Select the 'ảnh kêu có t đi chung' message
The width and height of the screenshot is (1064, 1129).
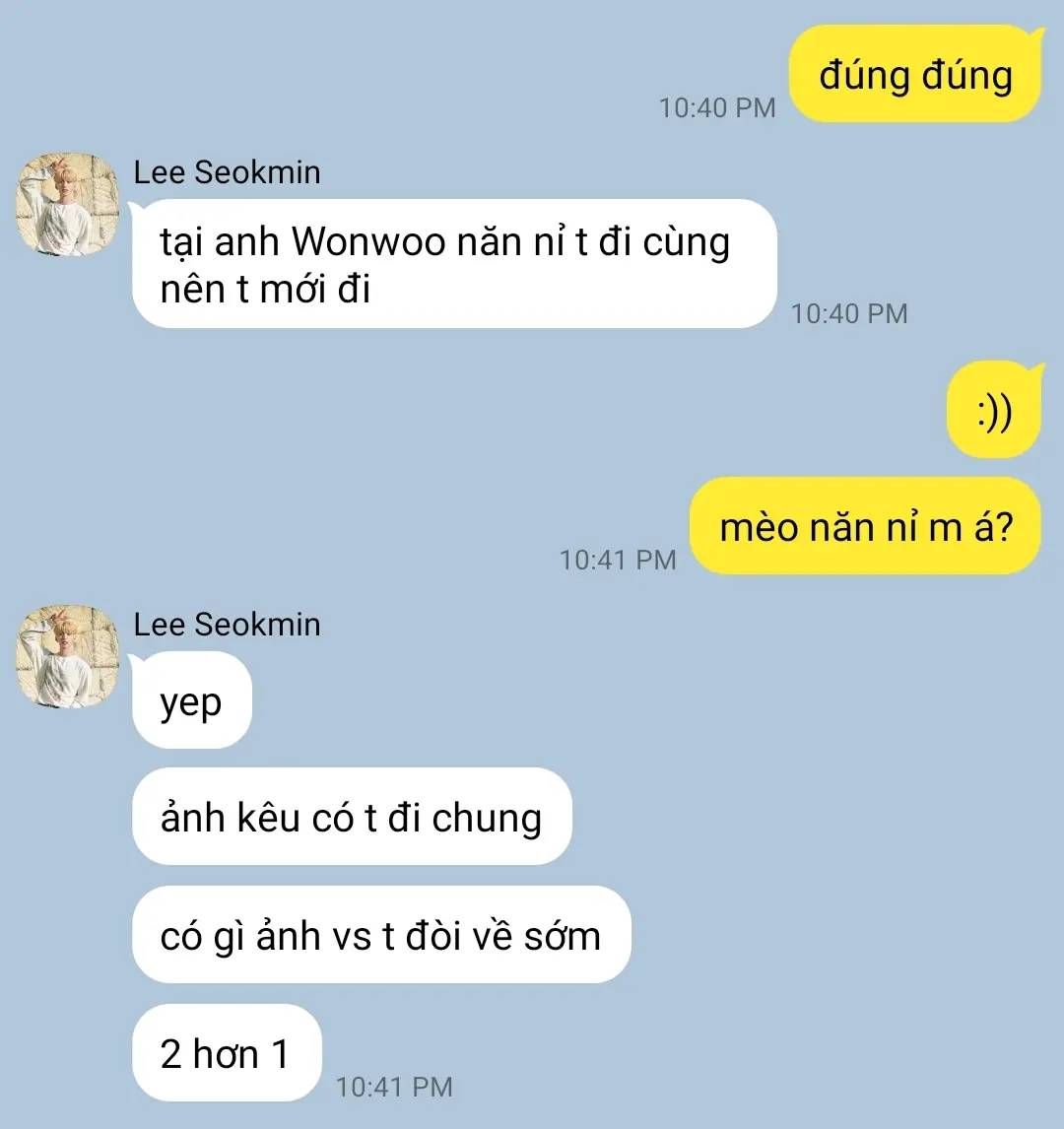tap(352, 817)
